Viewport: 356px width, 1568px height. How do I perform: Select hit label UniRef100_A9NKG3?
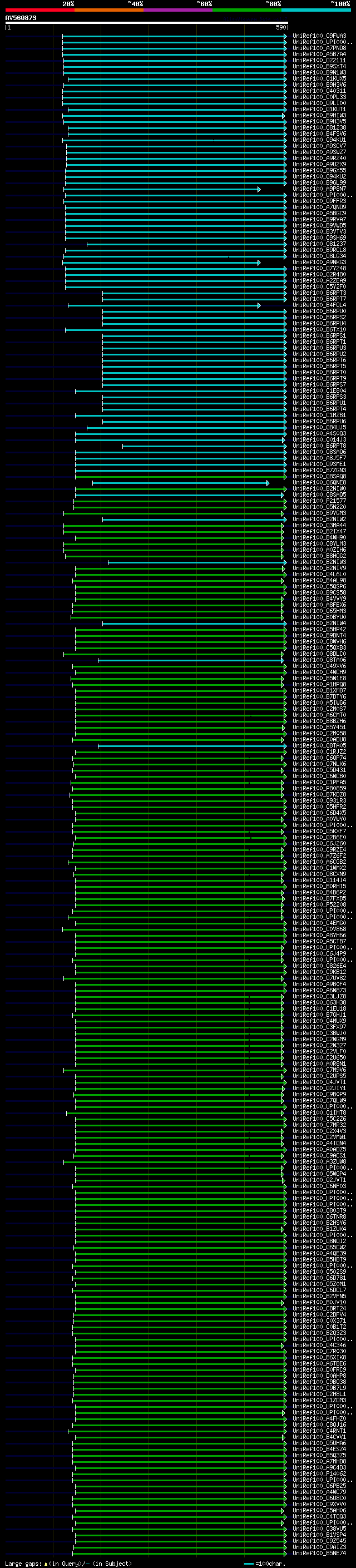click(319, 263)
